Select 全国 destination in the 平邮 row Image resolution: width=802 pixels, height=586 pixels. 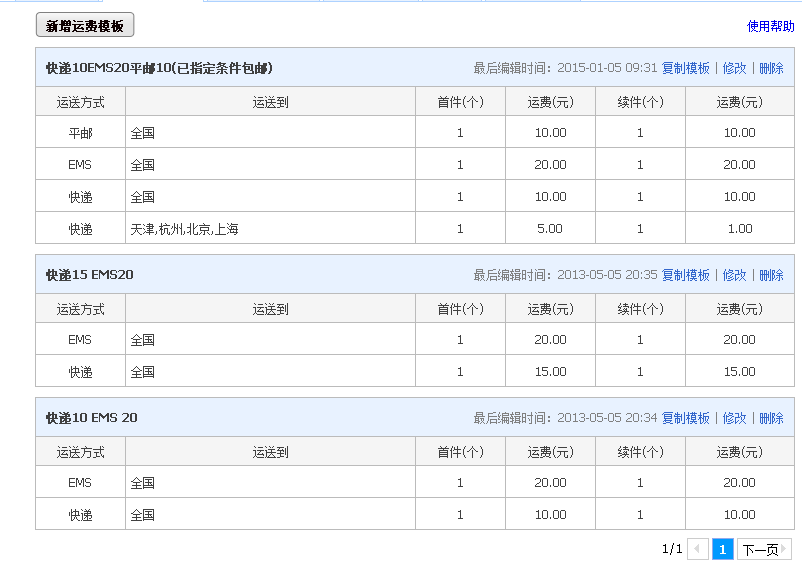pos(270,132)
